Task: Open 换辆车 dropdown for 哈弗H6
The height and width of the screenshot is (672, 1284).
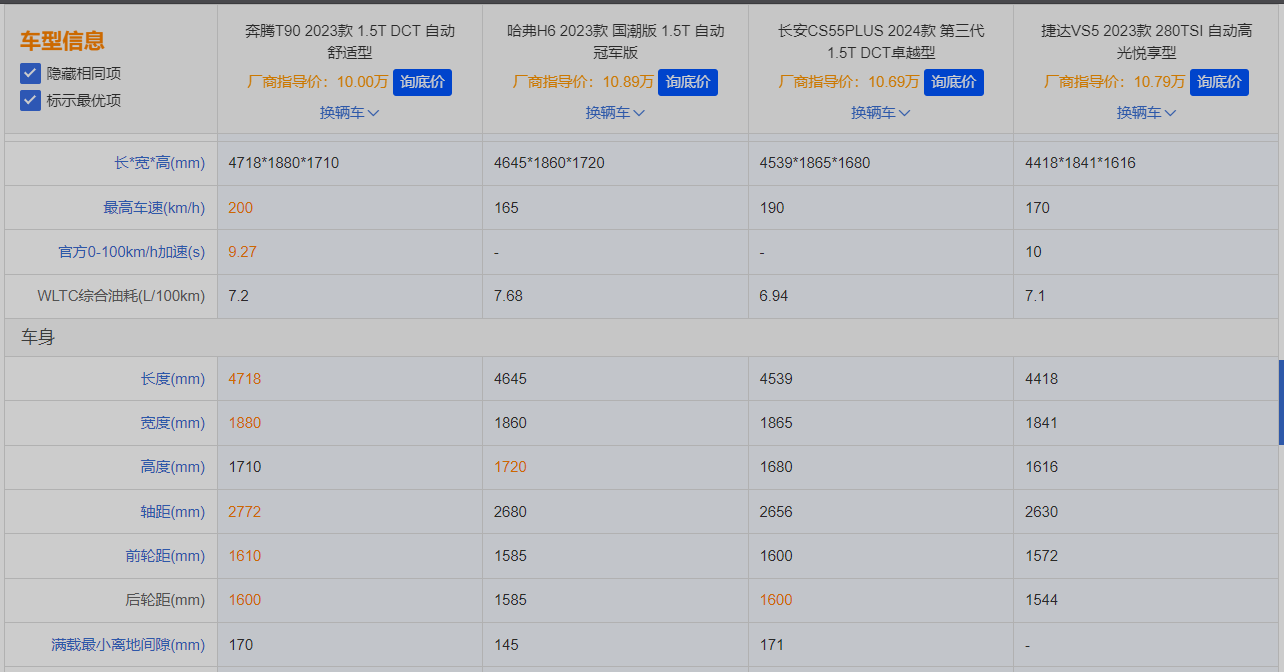Action: 615,113
